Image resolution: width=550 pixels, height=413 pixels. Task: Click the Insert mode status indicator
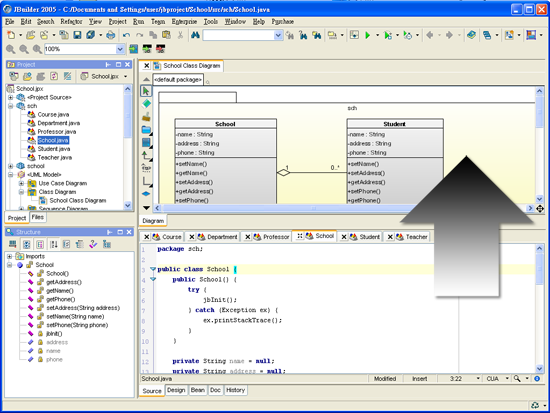coord(420,379)
